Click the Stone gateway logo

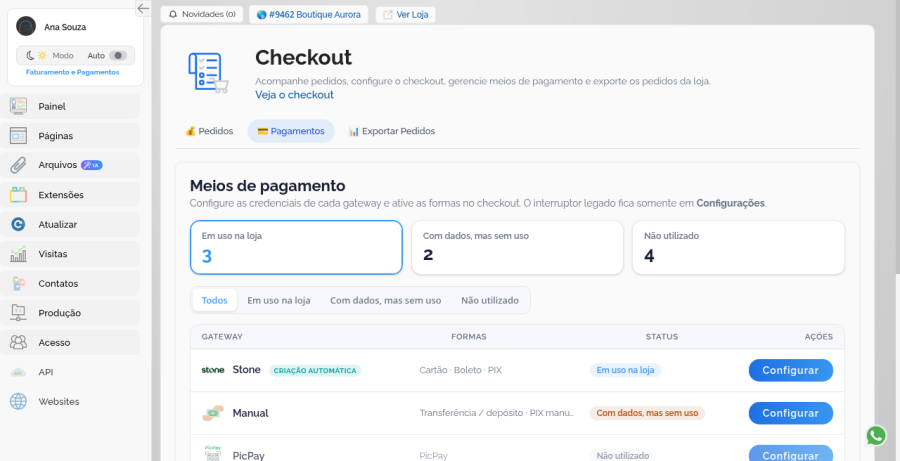tap(213, 370)
